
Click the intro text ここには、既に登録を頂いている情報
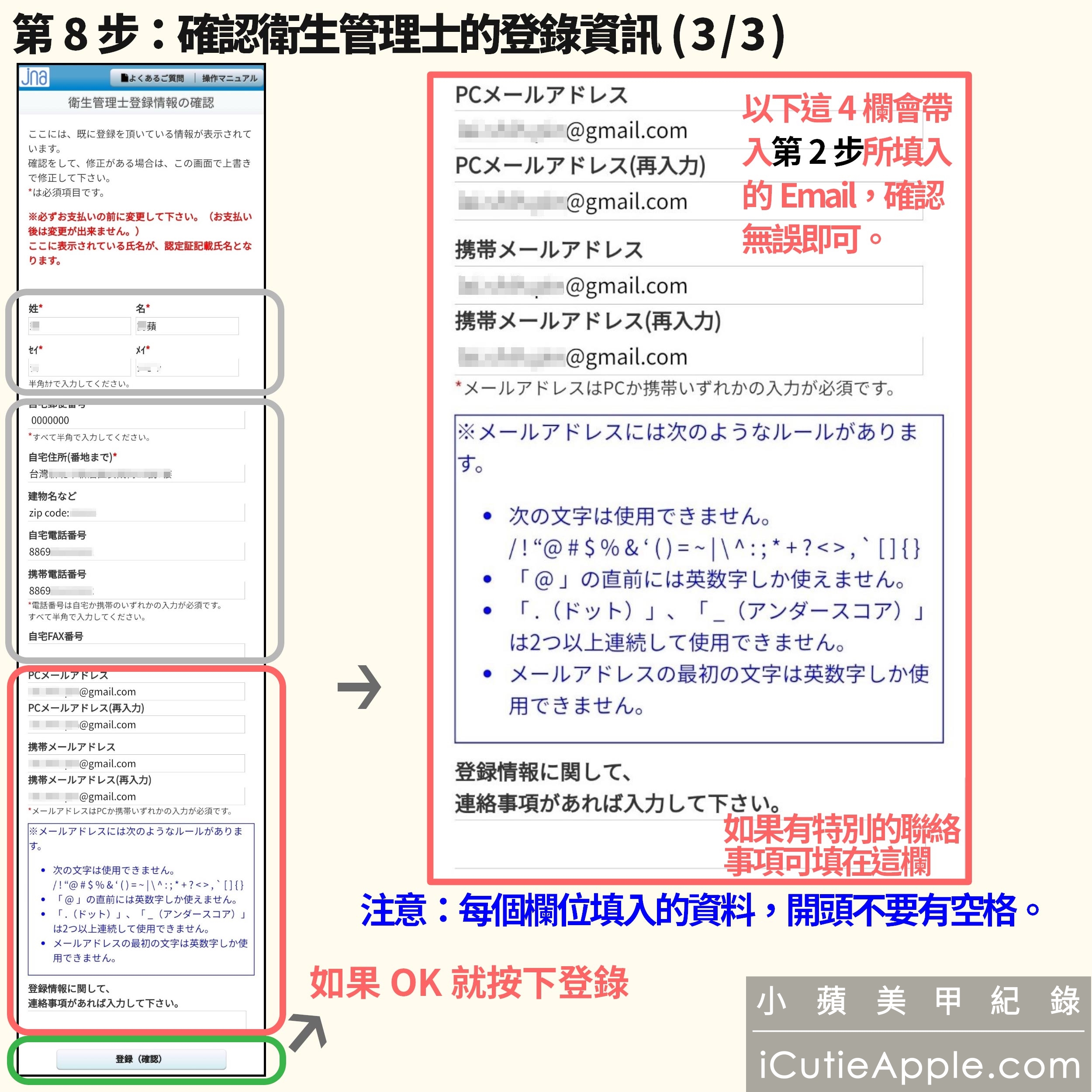click(140, 141)
